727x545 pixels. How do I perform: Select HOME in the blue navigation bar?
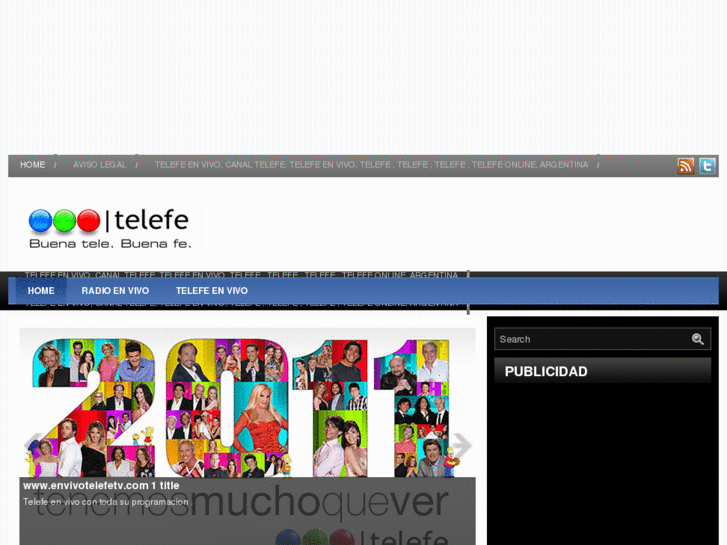(41, 291)
